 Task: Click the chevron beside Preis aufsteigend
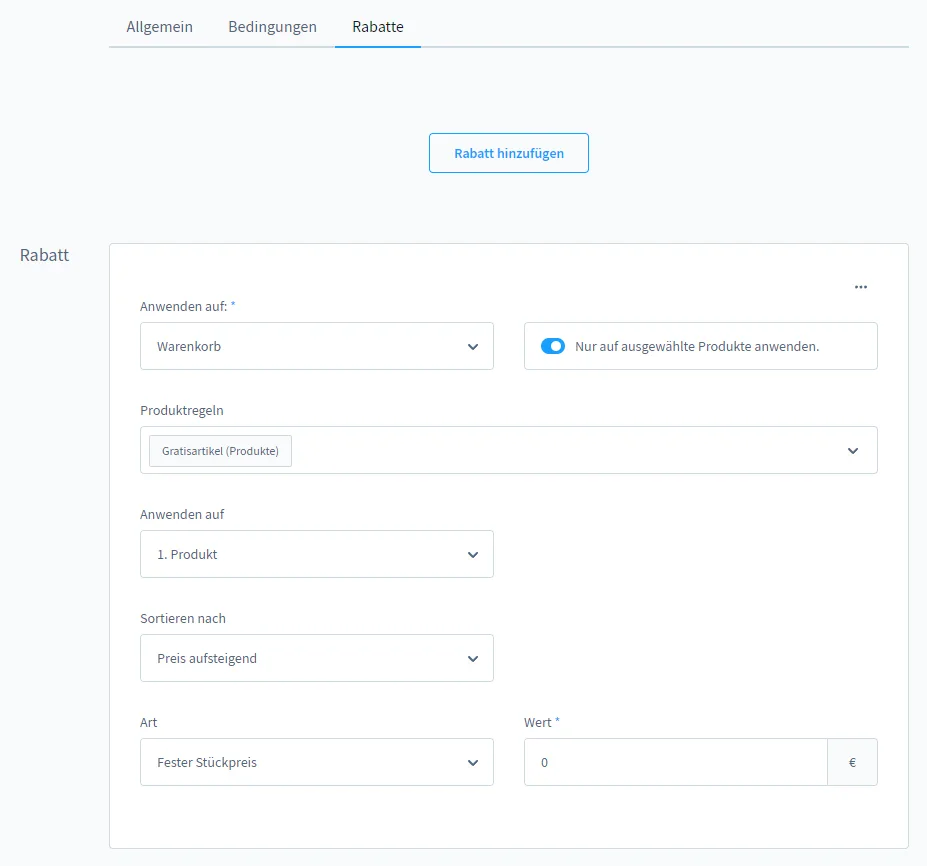point(473,659)
